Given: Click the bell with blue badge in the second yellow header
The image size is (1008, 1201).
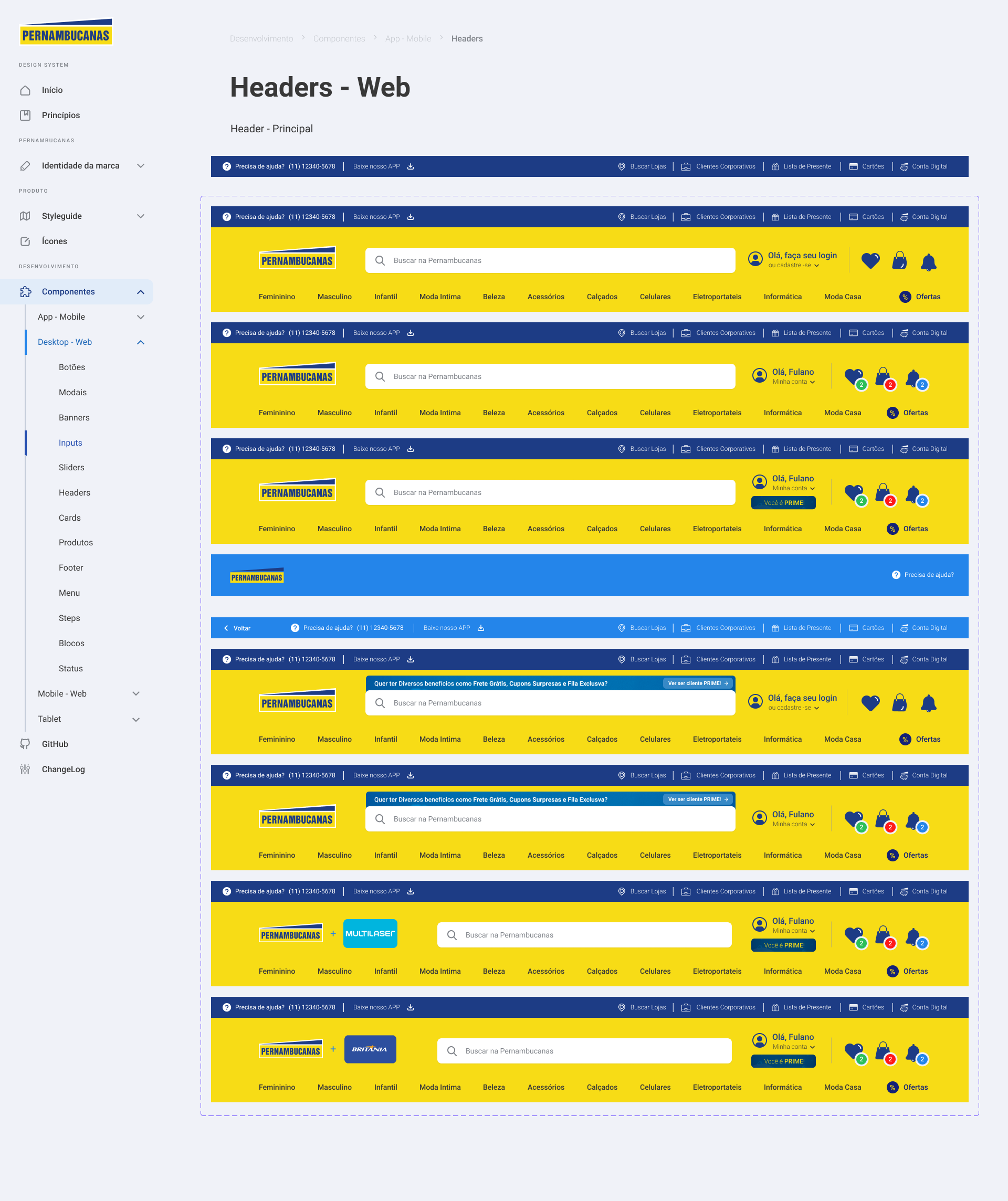Looking at the screenshot, I should (x=917, y=381).
